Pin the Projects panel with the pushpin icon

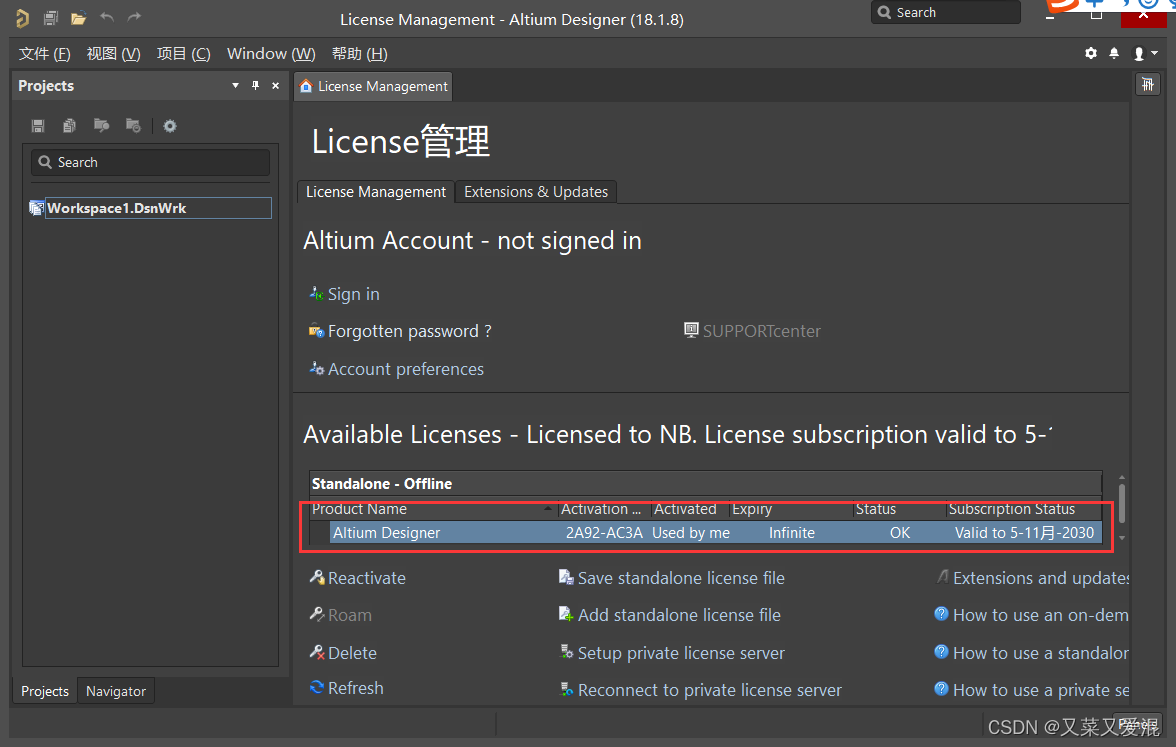[255, 86]
